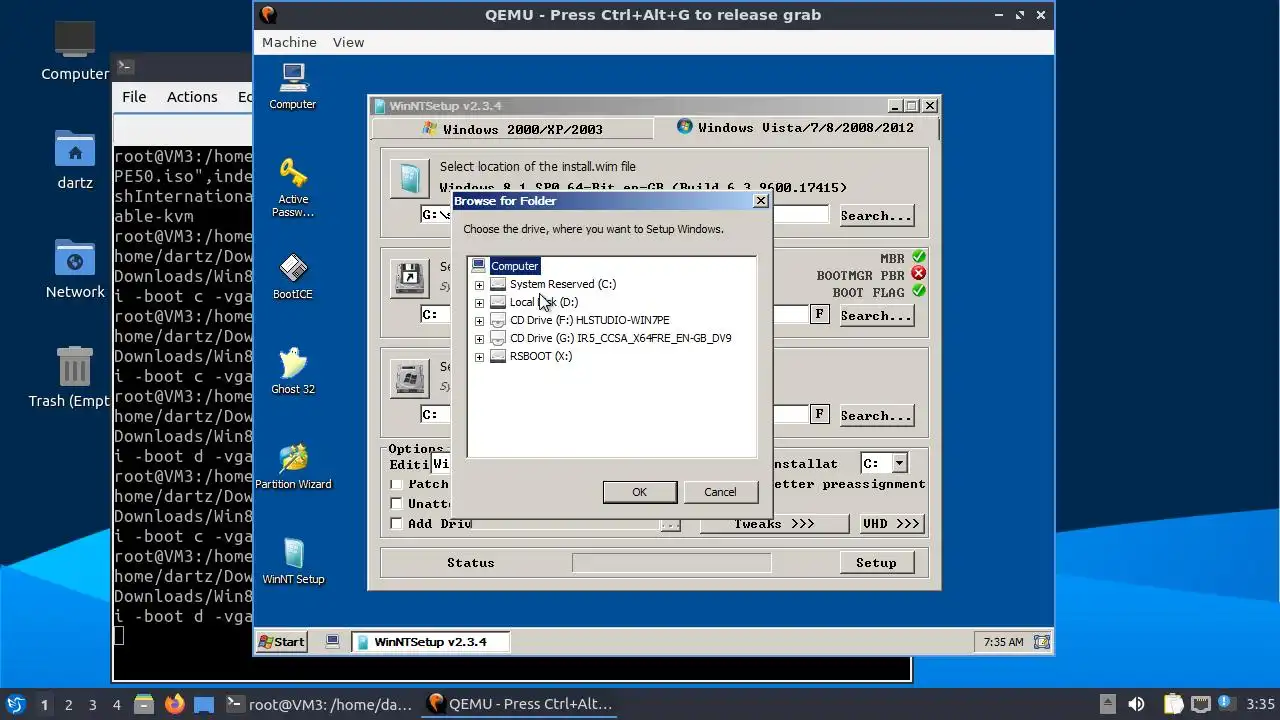Open the terminal Actions menu
The height and width of the screenshot is (720, 1280).
pos(192,97)
